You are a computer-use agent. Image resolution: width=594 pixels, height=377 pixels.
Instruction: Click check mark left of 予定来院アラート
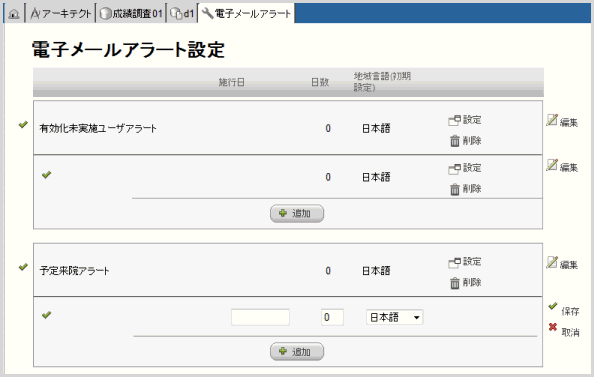pyautogui.click(x=23, y=267)
